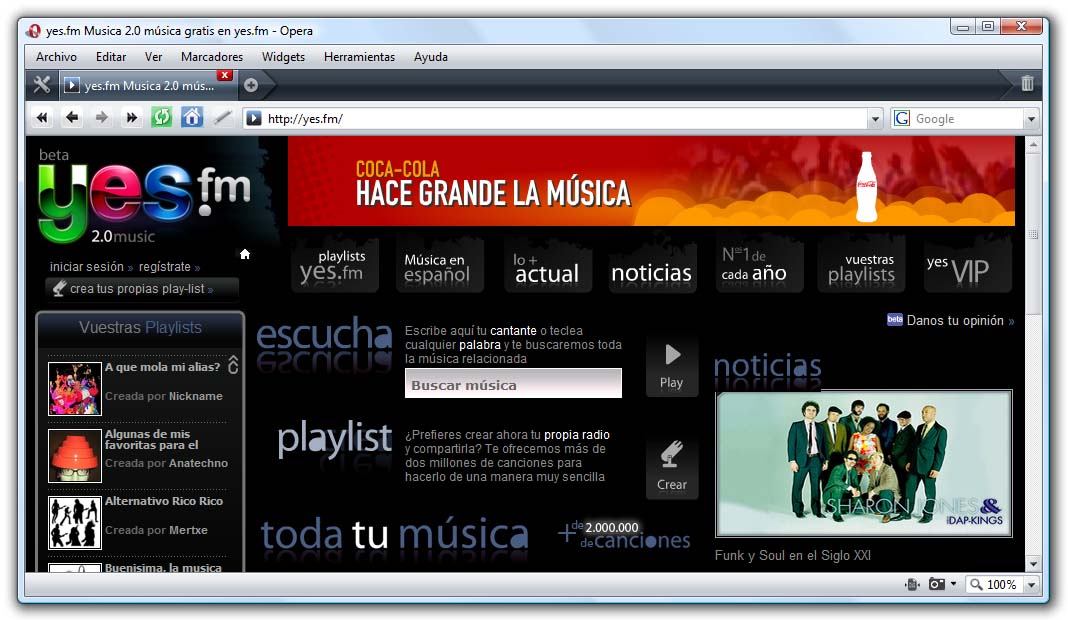
Task: Open the closed tabs trash icon
Action: 1027,84
